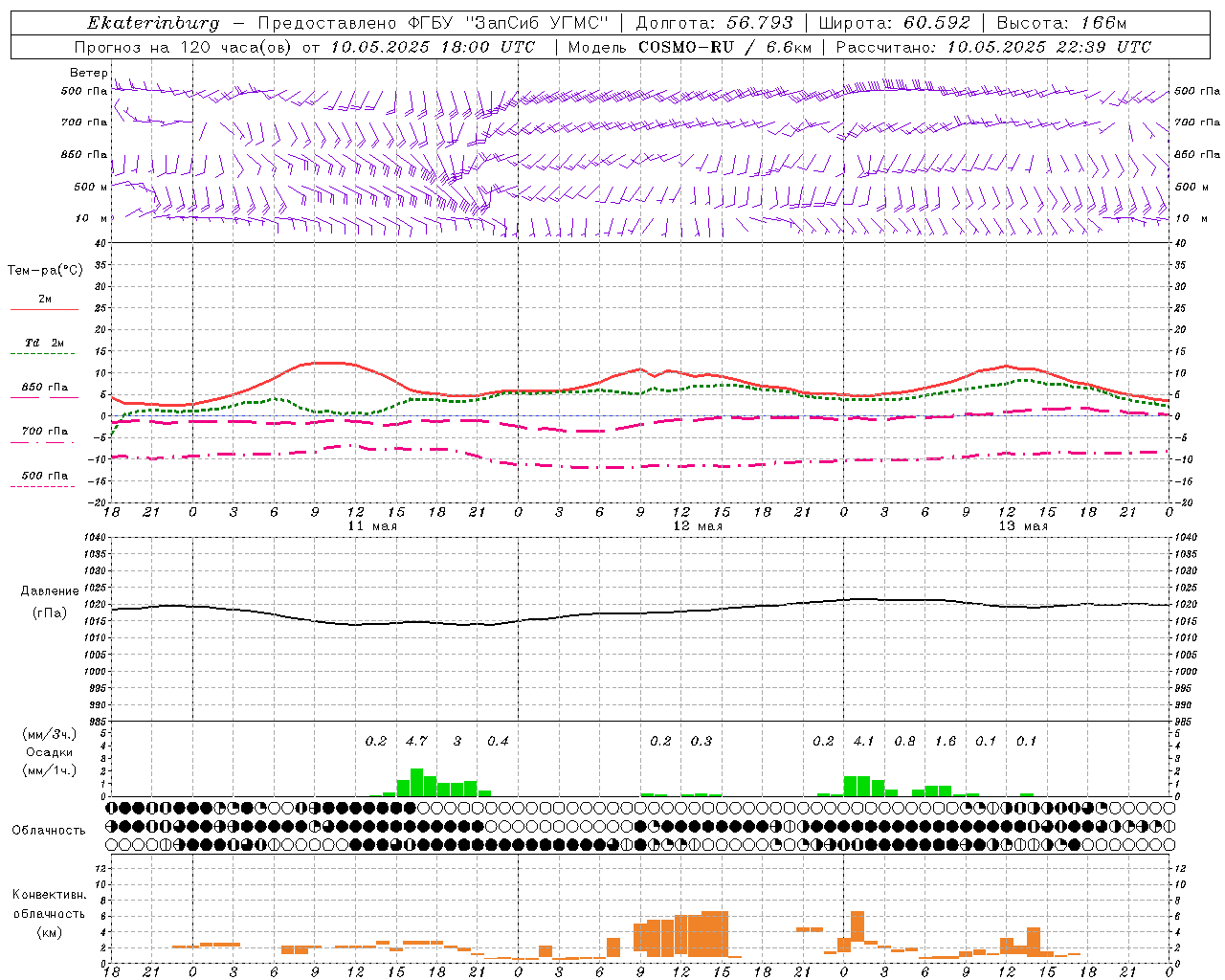The width and height of the screenshot is (1225, 980).
Task: Select the Модель COSMO-RU / 6.6км text
Action: [x=690, y=47]
